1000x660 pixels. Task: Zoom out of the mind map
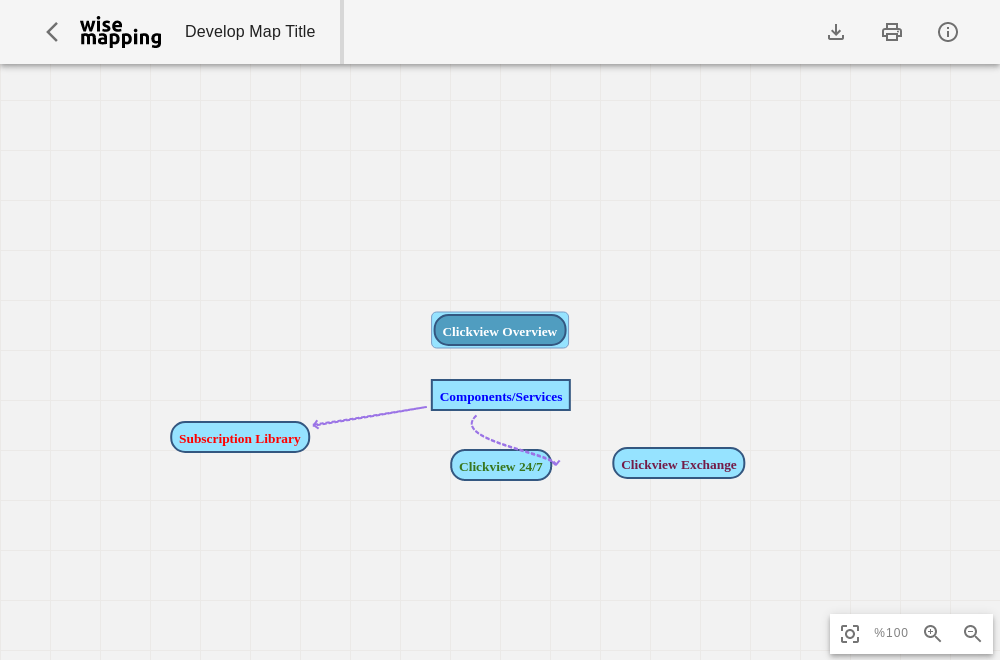[972, 633]
